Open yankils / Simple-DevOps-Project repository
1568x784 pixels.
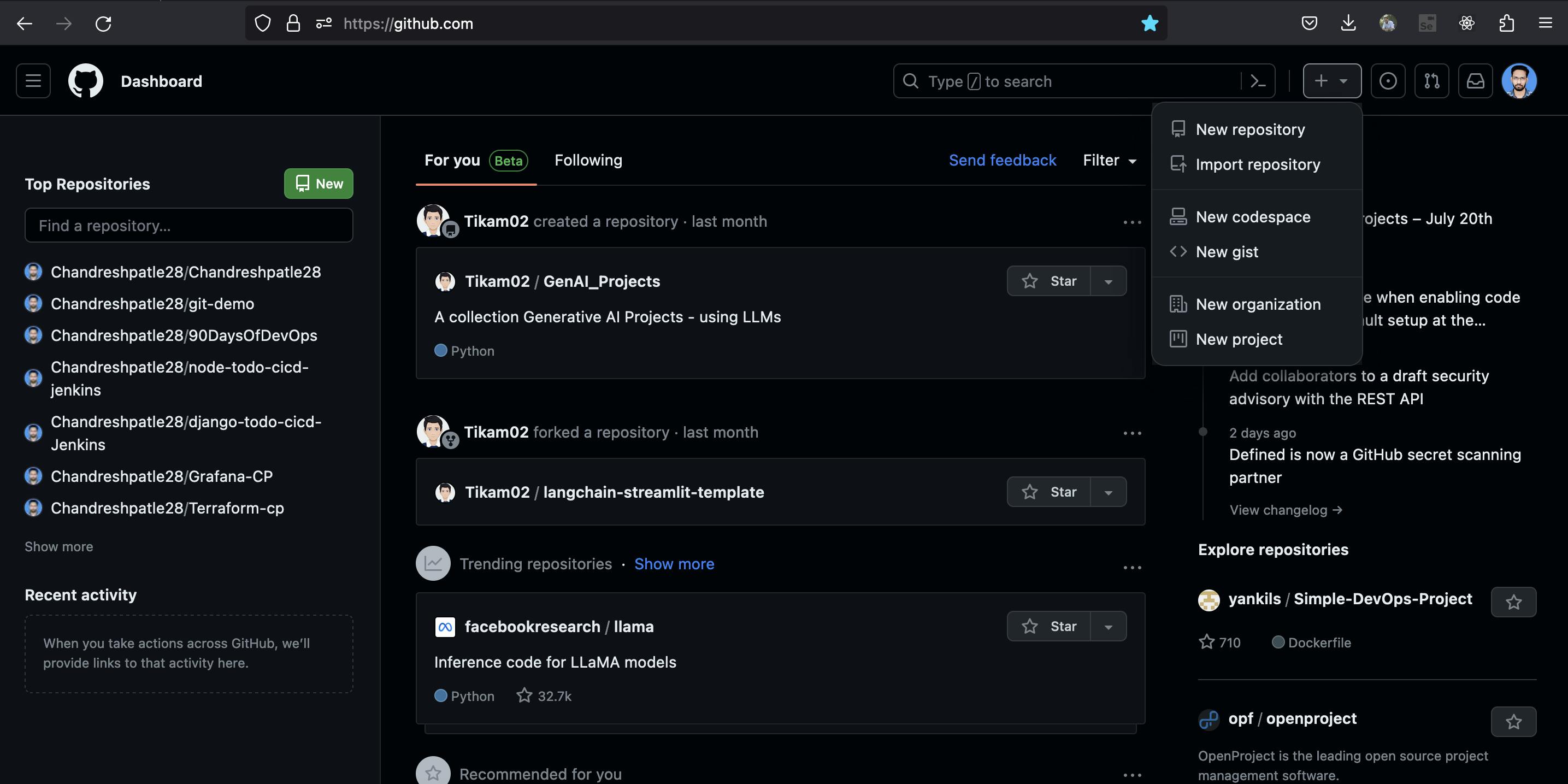1350,599
